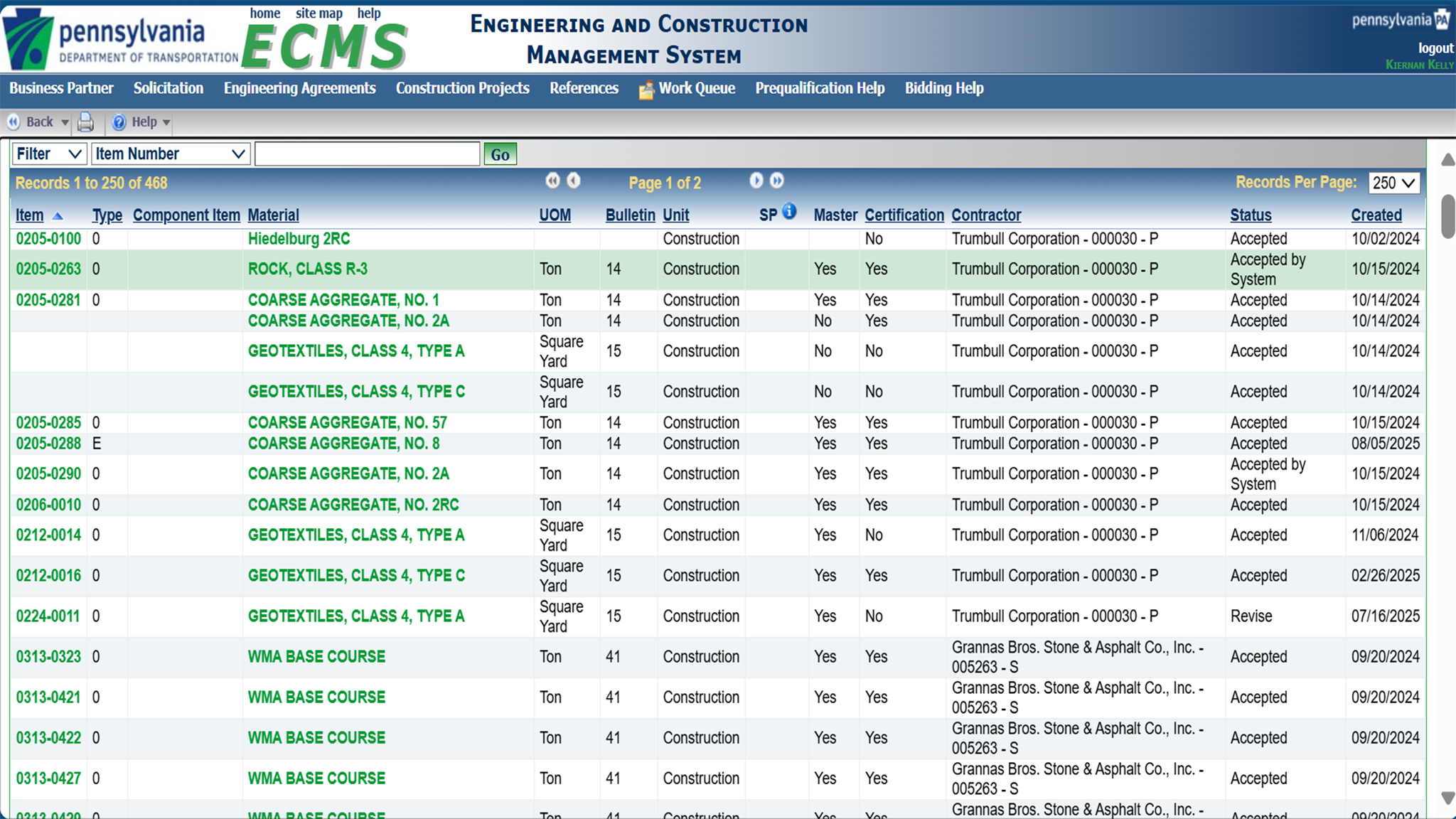Click the 08/05/2025 created date

[x=1386, y=444]
